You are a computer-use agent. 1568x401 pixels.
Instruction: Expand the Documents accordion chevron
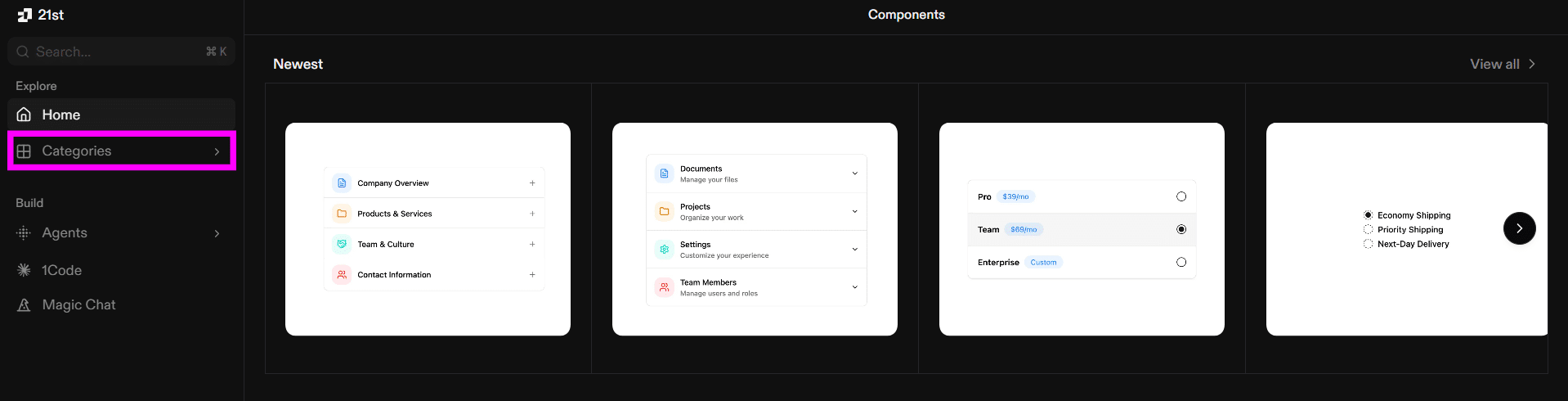[x=855, y=173]
